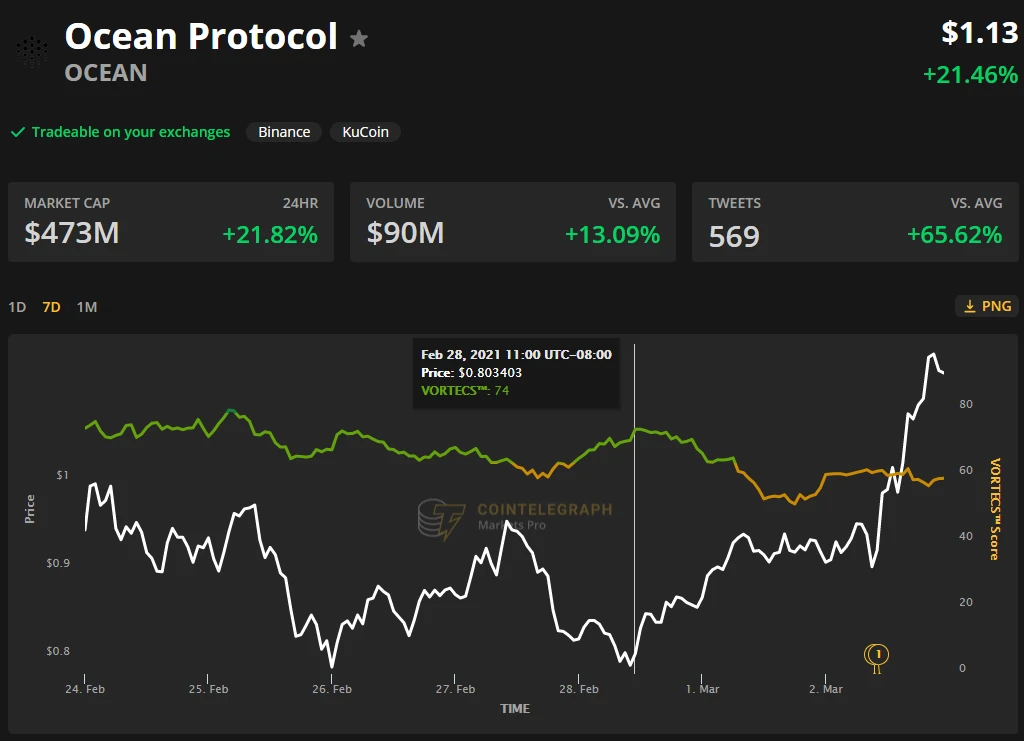Click the 60 VORTECS axis label

coord(966,470)
